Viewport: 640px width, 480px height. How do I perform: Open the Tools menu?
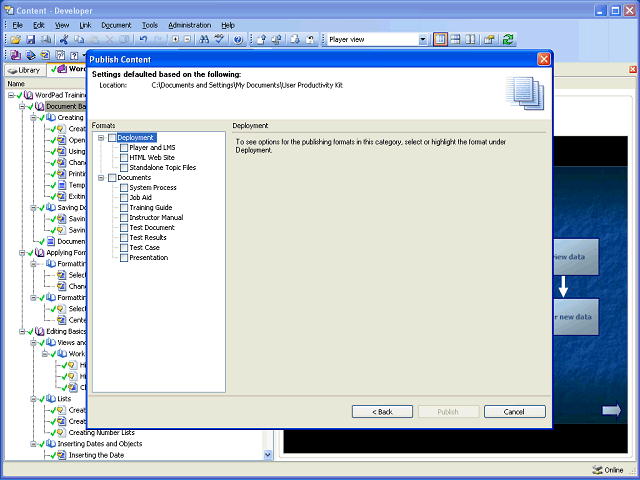(x=150, y=25)
